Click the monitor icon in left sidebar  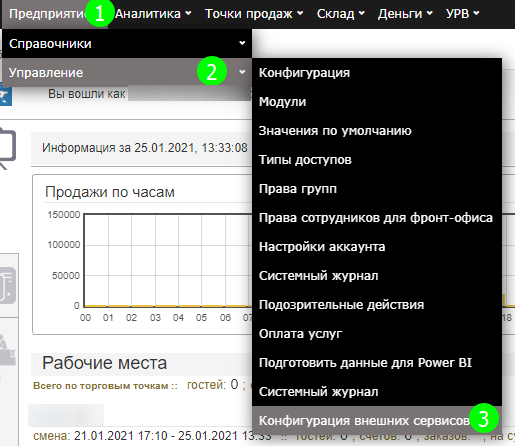(x=8, y=148)
